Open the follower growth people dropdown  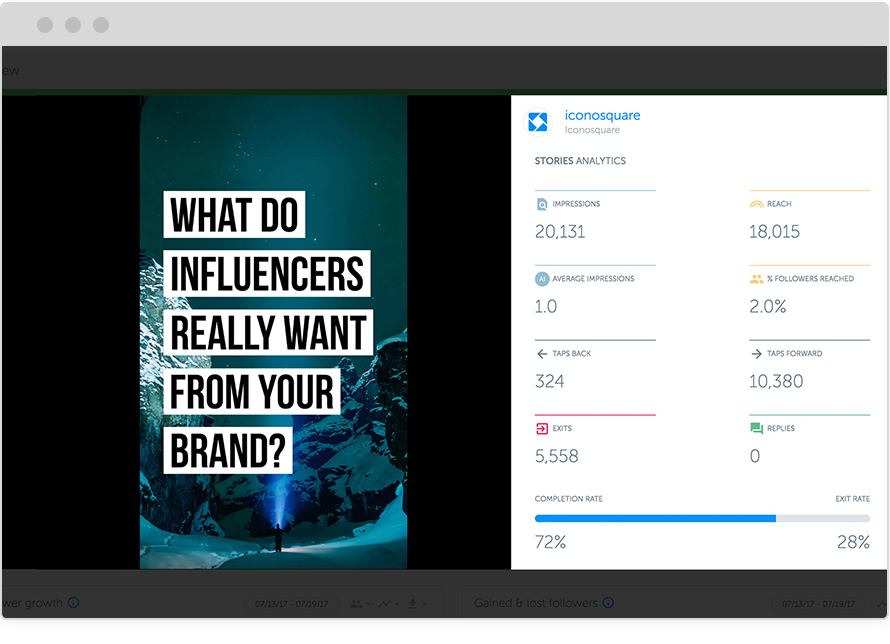point(360,604)
